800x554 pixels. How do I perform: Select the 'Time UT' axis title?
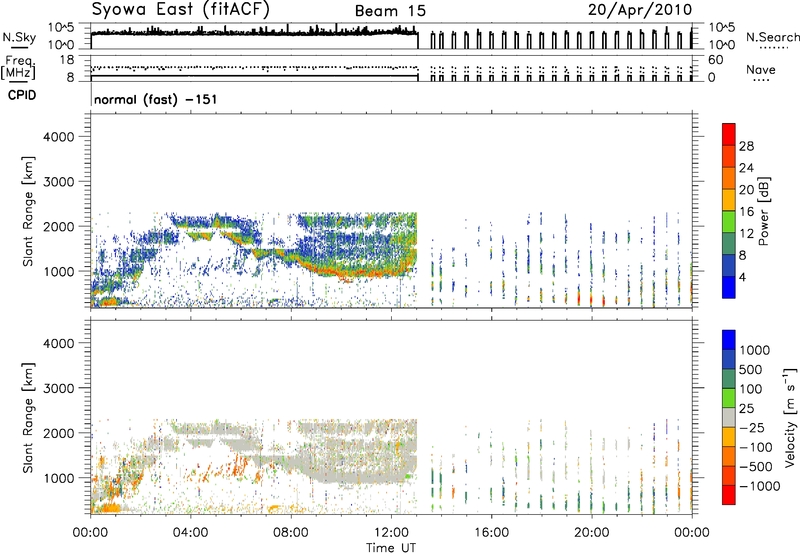click(391, 548)
